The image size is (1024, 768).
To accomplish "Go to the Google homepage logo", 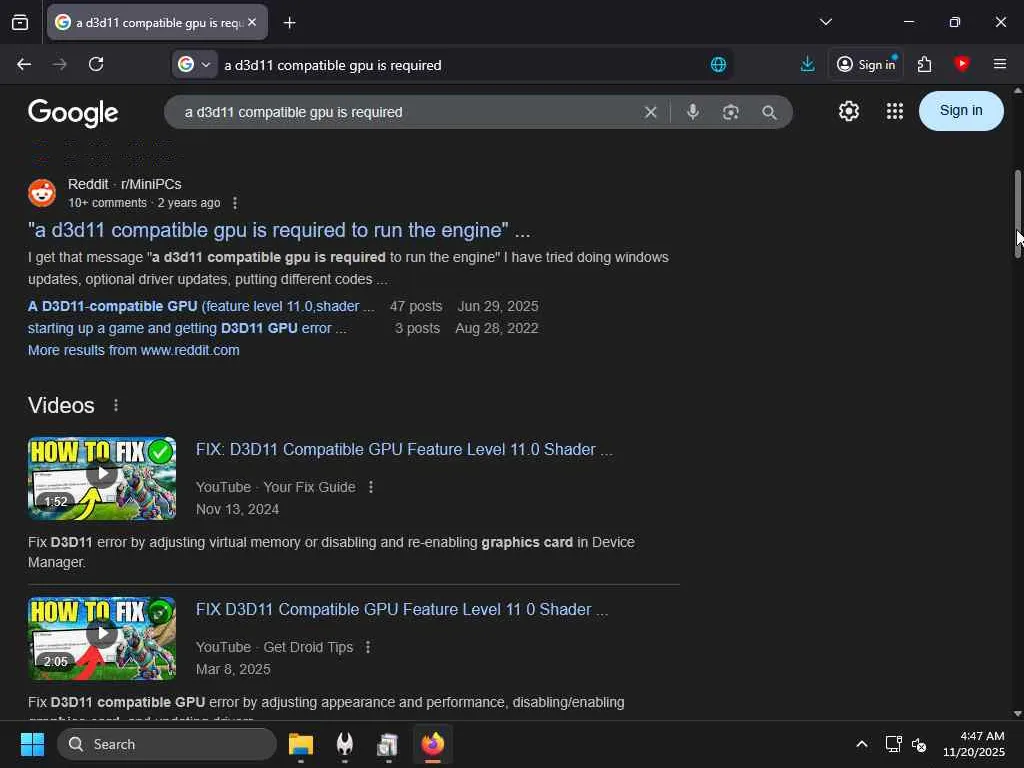I will [73, 112].
